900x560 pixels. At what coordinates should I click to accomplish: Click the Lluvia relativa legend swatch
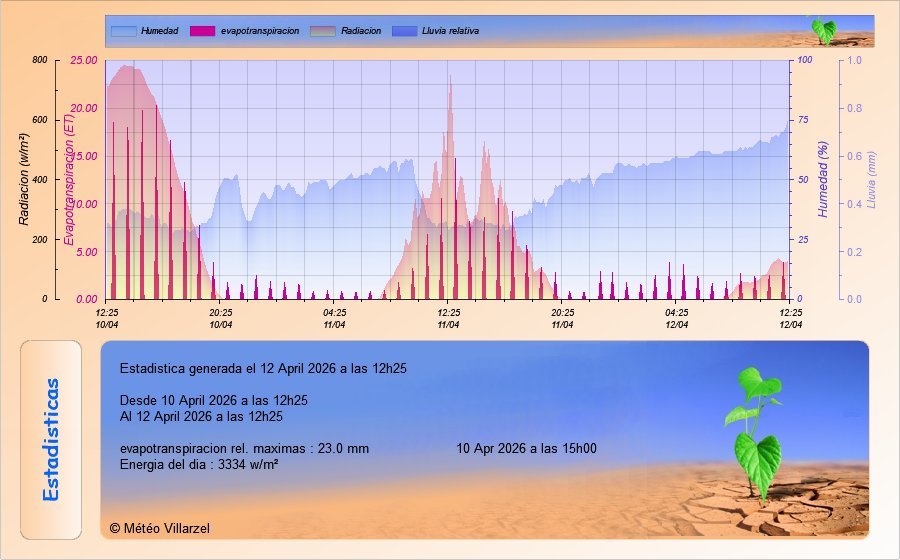[404, 31]
